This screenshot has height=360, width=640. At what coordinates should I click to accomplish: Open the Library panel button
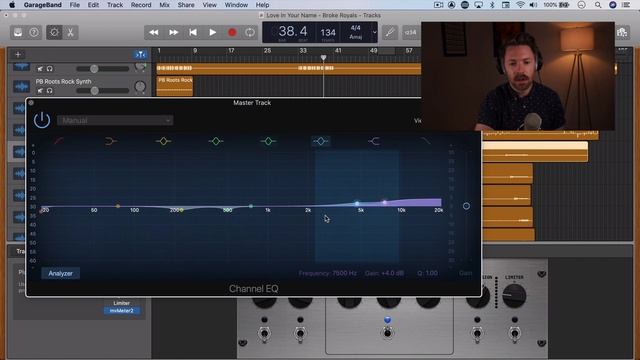18,32
